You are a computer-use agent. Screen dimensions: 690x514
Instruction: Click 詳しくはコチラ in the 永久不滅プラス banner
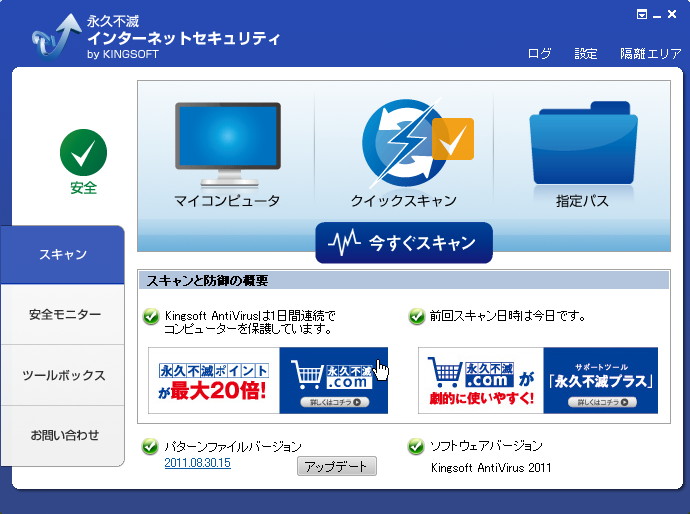[602, 402]
